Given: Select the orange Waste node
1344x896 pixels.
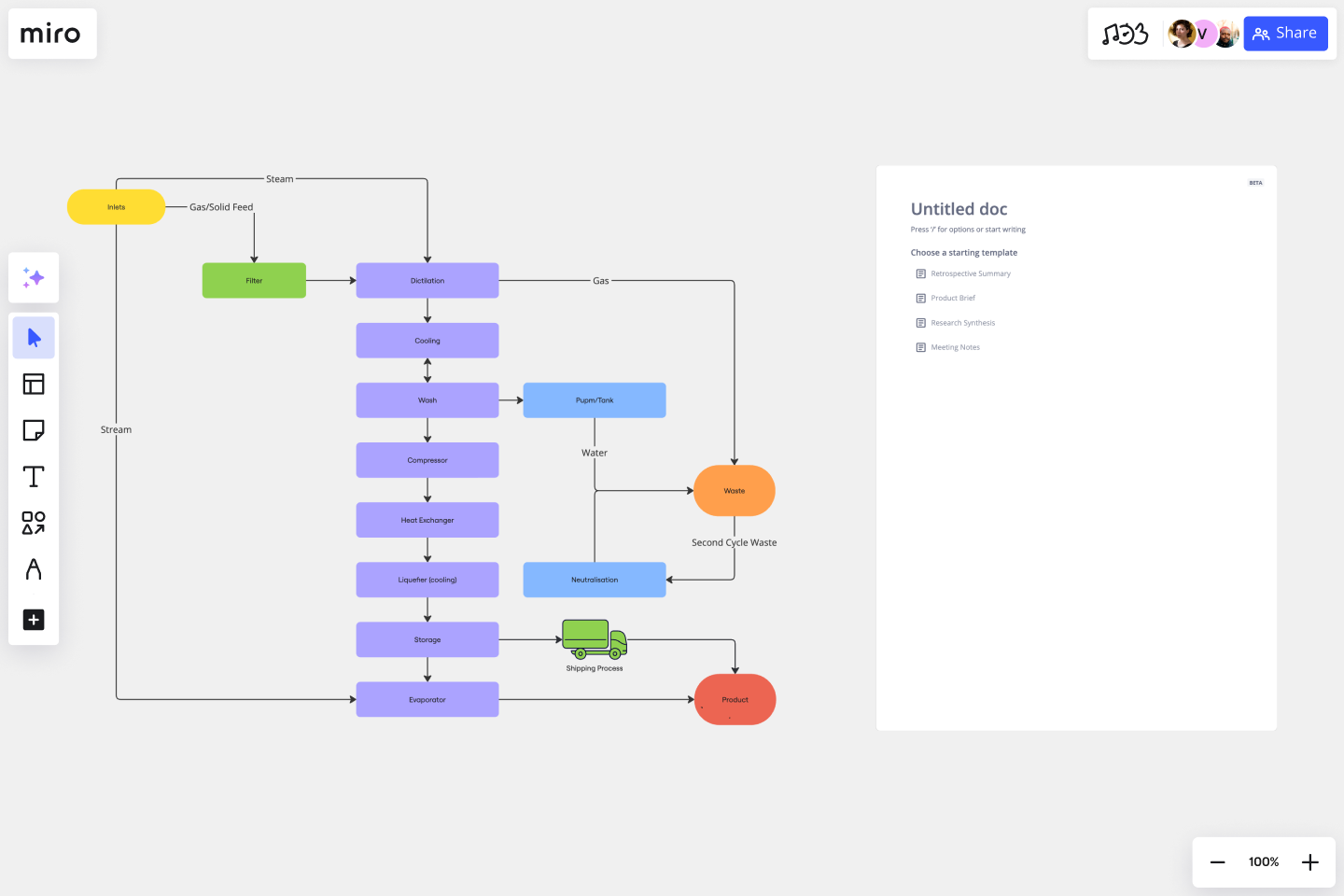Looking at the screenshot, I should tap(735, 491).
